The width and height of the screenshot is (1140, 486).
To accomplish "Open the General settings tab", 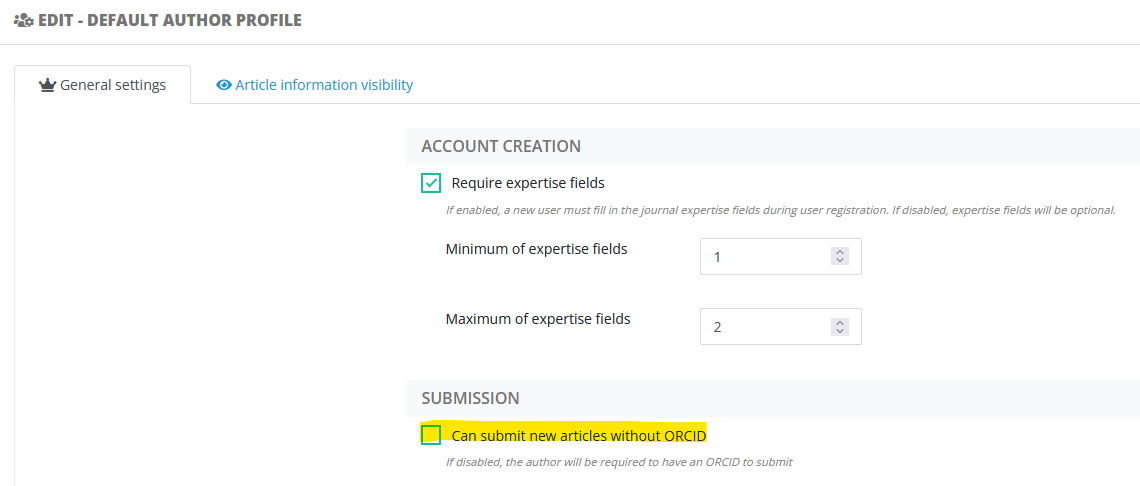I will 102,85.
